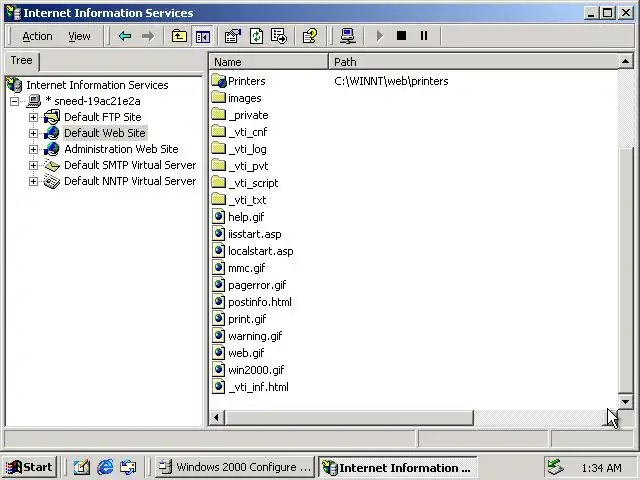Click the pagerror.gif file icon
Screen dimensions: 640x480
(x=219, y=284)
